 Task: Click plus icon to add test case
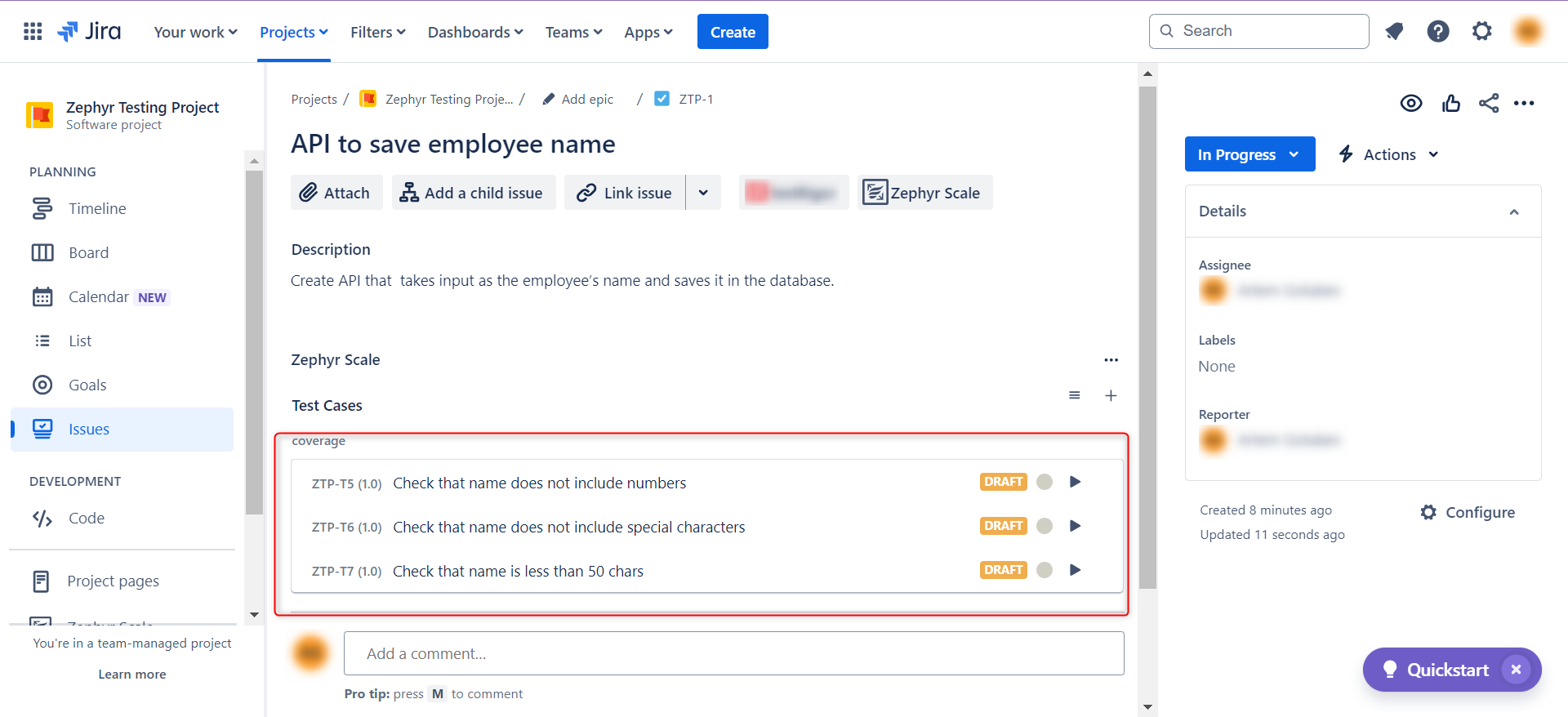point(1111,396)
